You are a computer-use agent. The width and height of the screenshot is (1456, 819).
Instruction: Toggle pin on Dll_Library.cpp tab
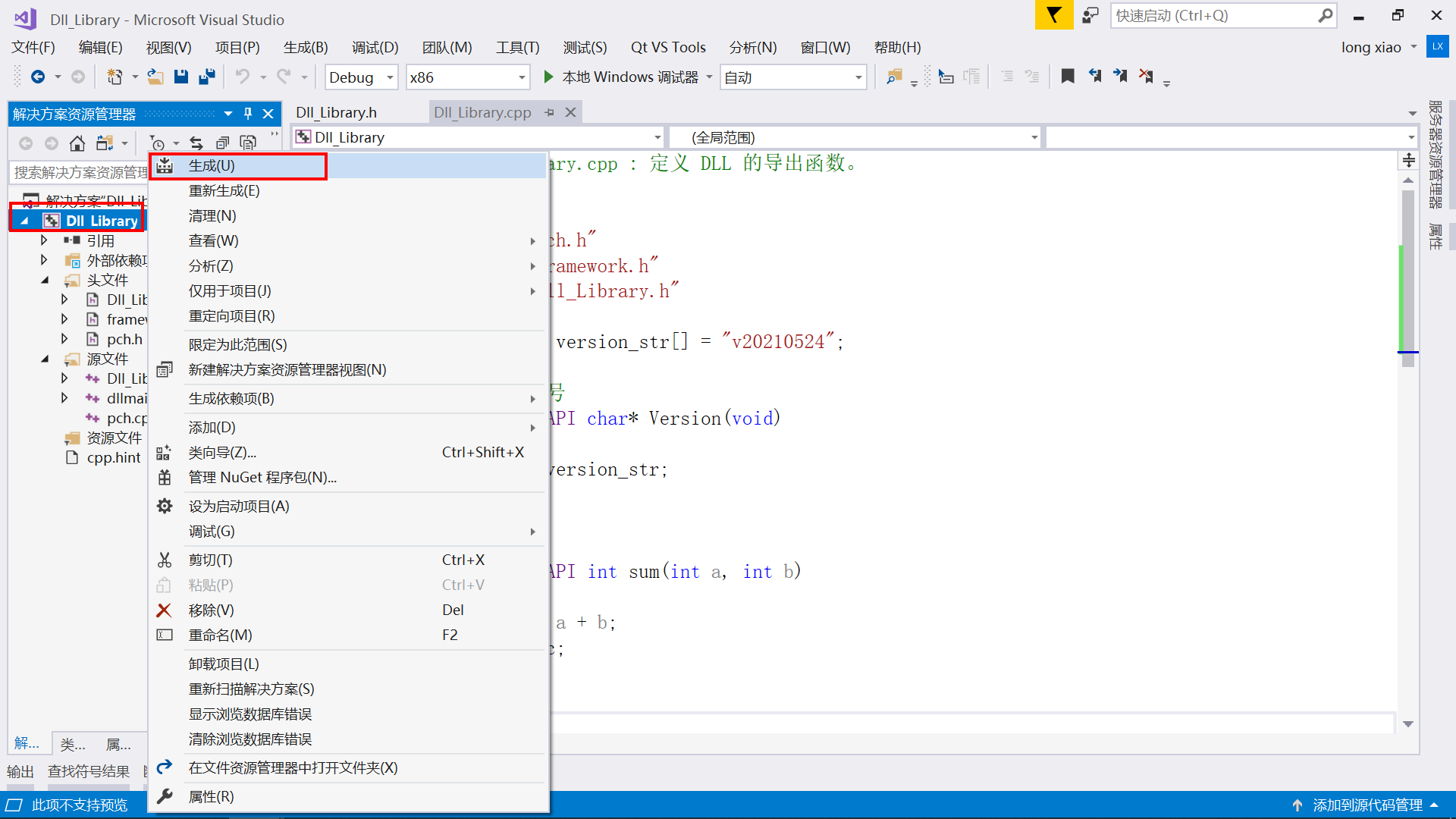(x=550, y=112)
